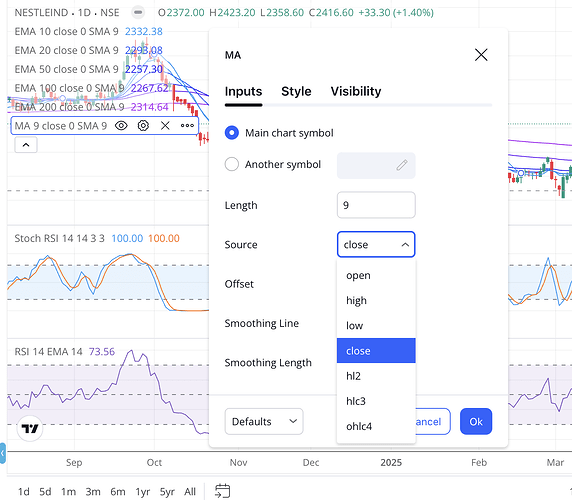Select Main chart symbol radio button
The width and height of the screenshot is (572, 500).
point(232,133)
